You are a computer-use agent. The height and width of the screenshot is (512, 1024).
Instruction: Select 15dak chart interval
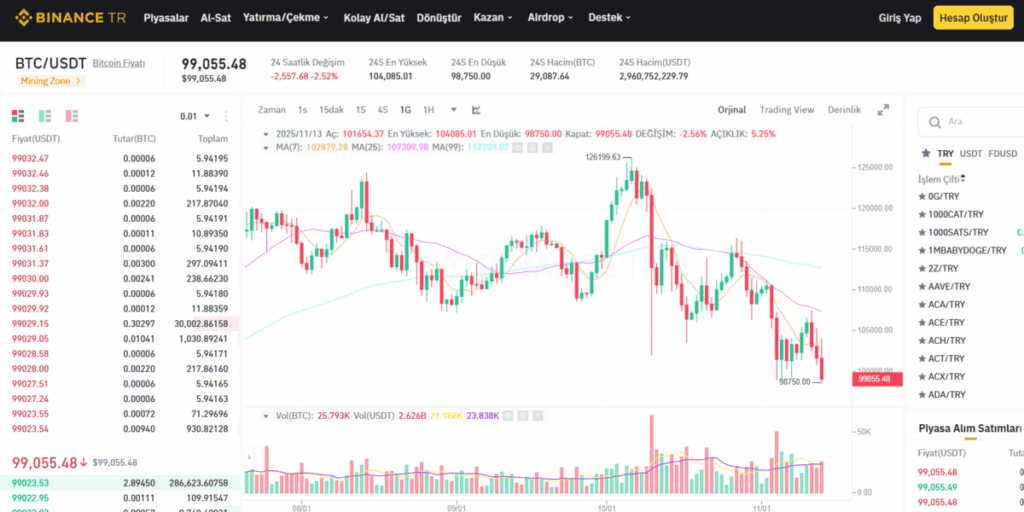(x=331, y=110)
